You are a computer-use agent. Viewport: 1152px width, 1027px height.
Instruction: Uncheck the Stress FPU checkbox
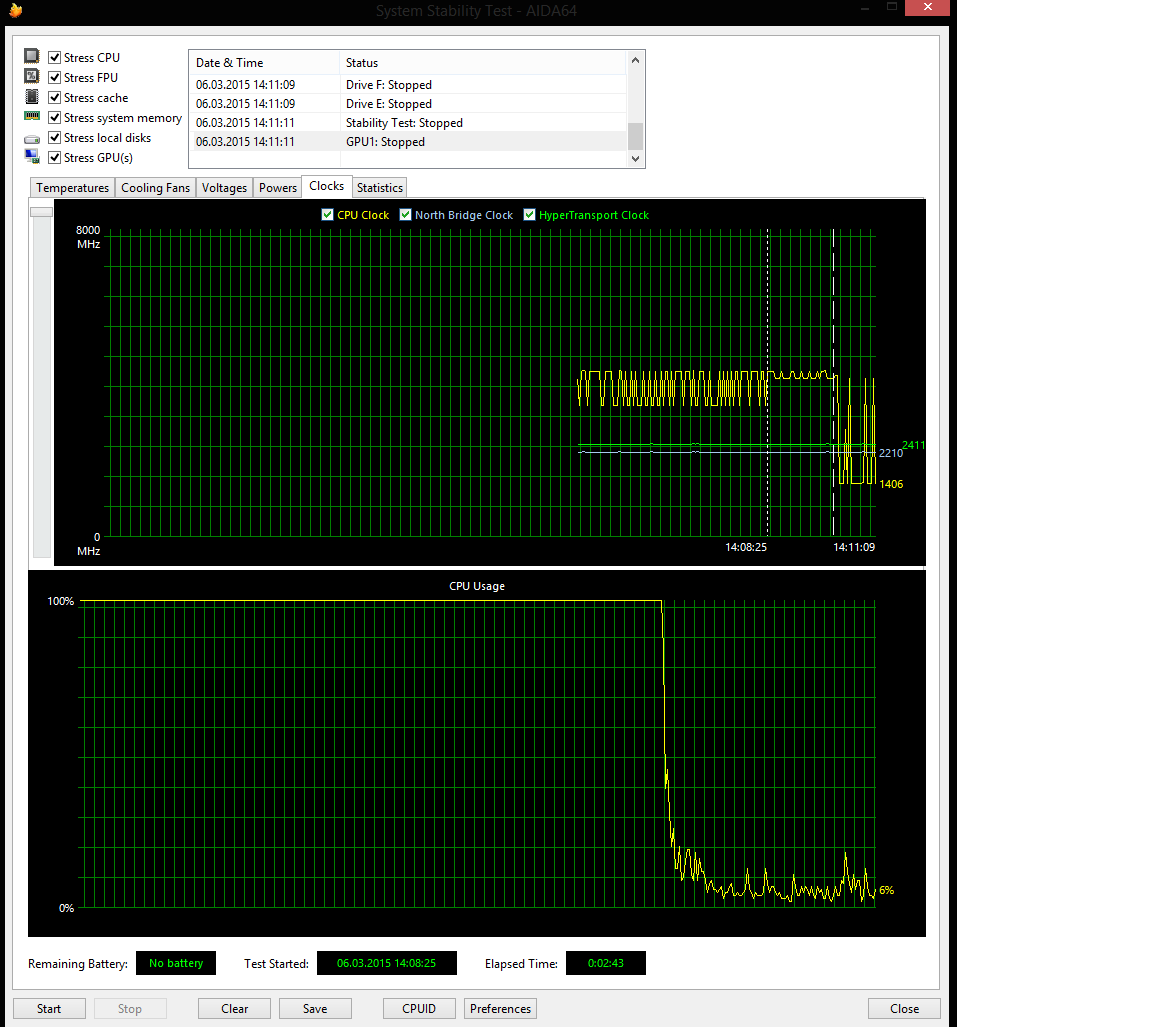tap(54, 77)
